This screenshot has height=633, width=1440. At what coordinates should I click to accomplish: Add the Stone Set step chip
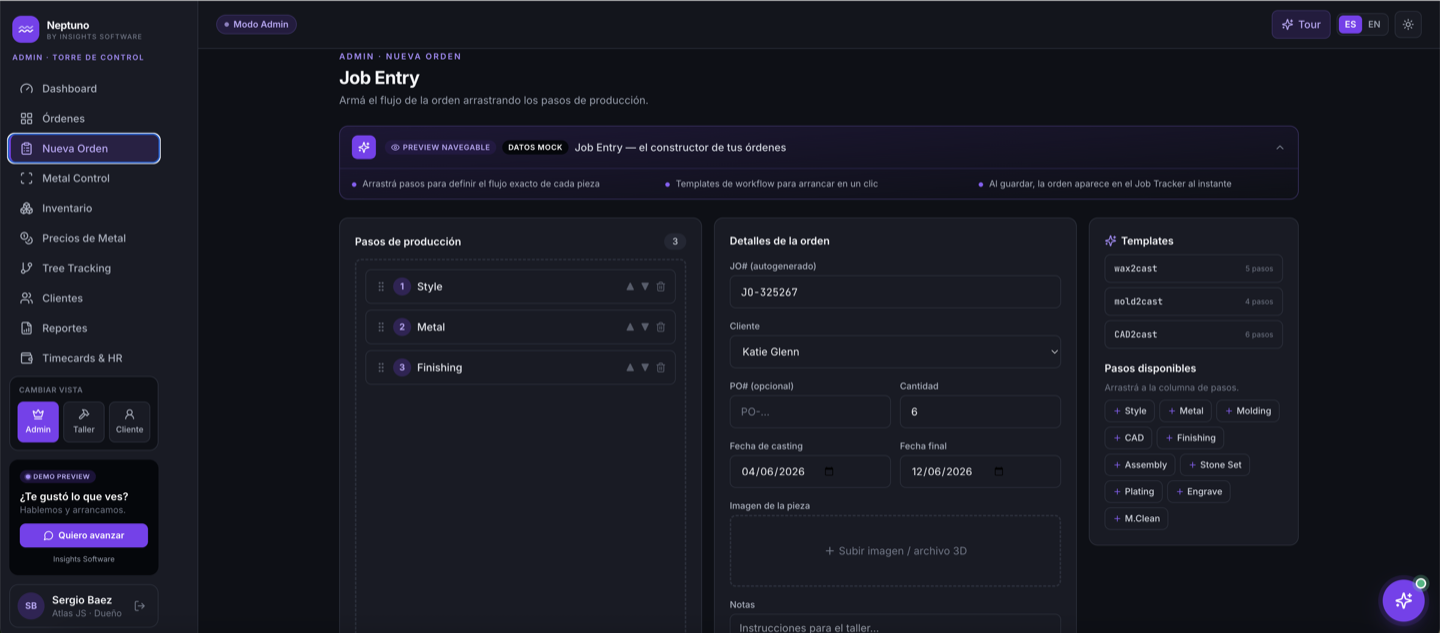(1215, 465)
